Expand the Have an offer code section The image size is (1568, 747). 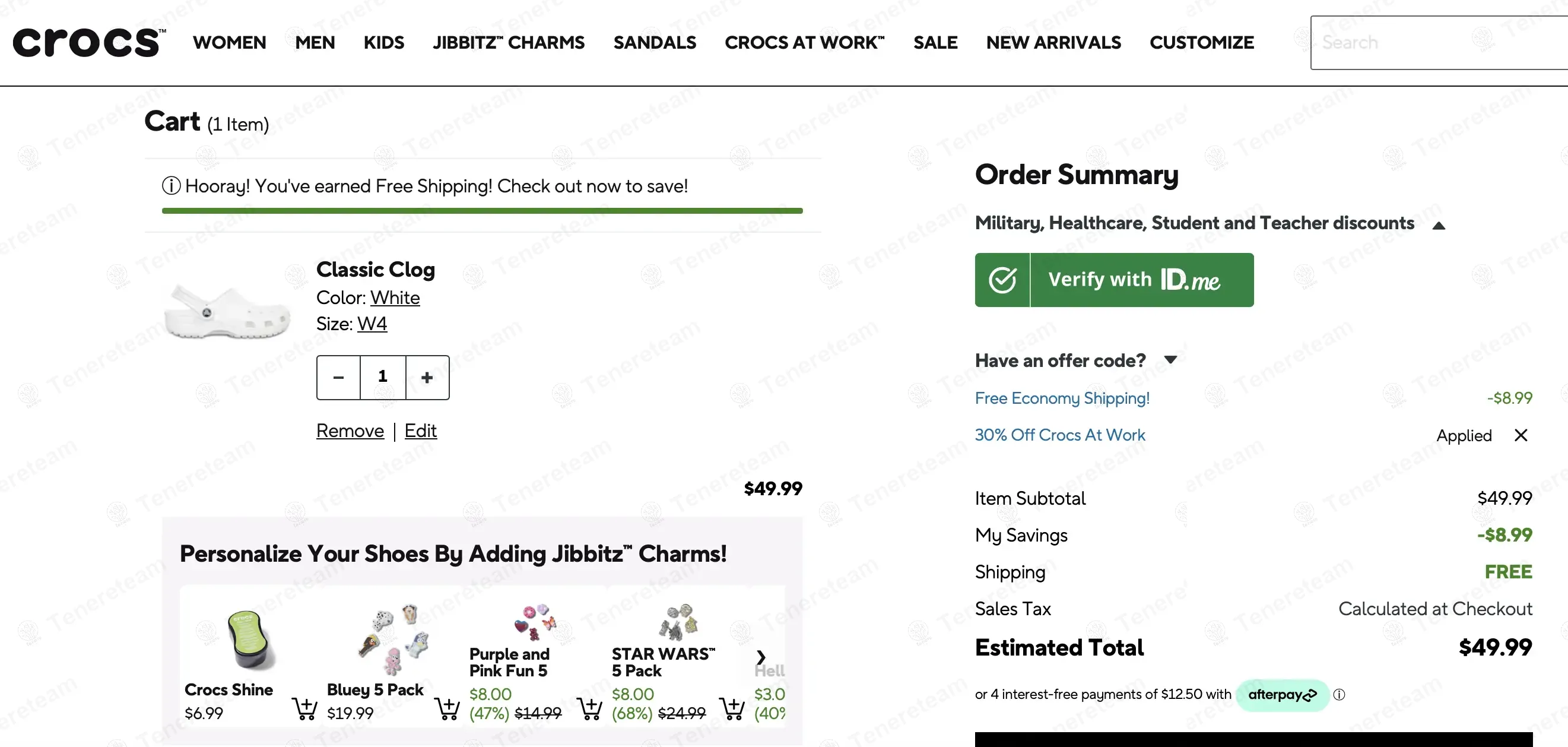point(1170,360)
